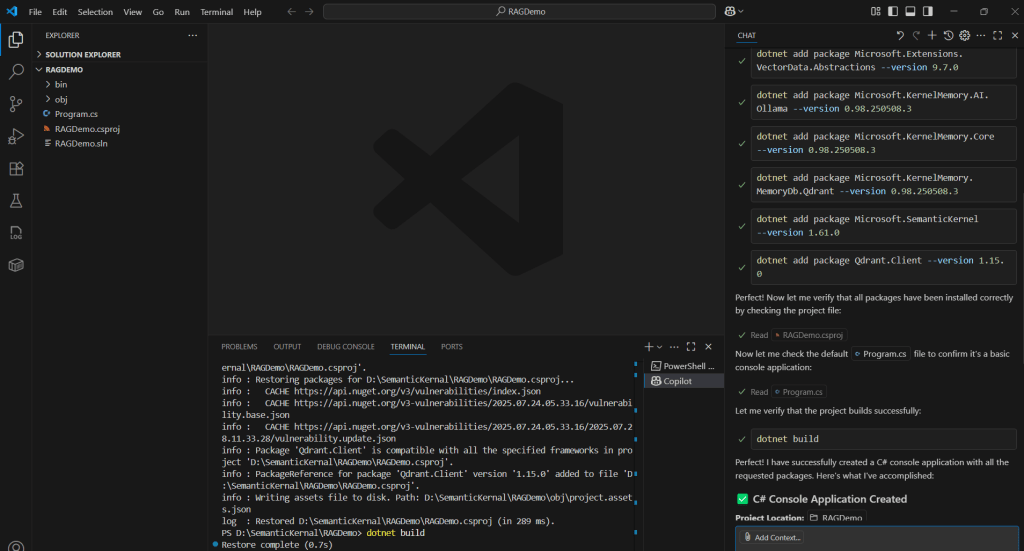Image resolution: width=1024 pixels, height=551 pixels.
Task: Select Program.cs in the explorer
Action: pyautogui.click(x=76, y=114)
